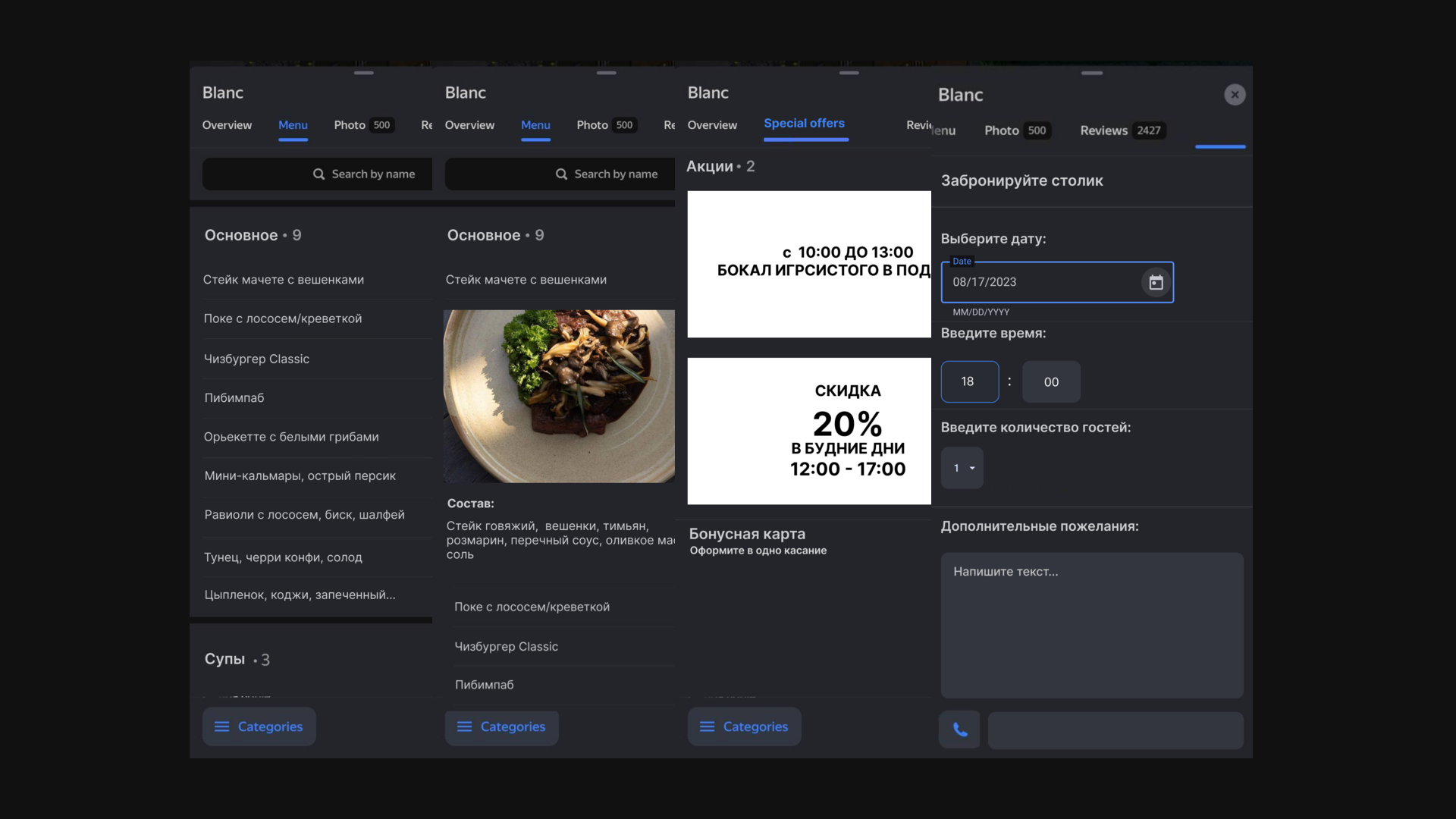The width and height of the screenshot is (1456, 819).
Task: Click Categories list icon in third panel
Action: point(707,726)
